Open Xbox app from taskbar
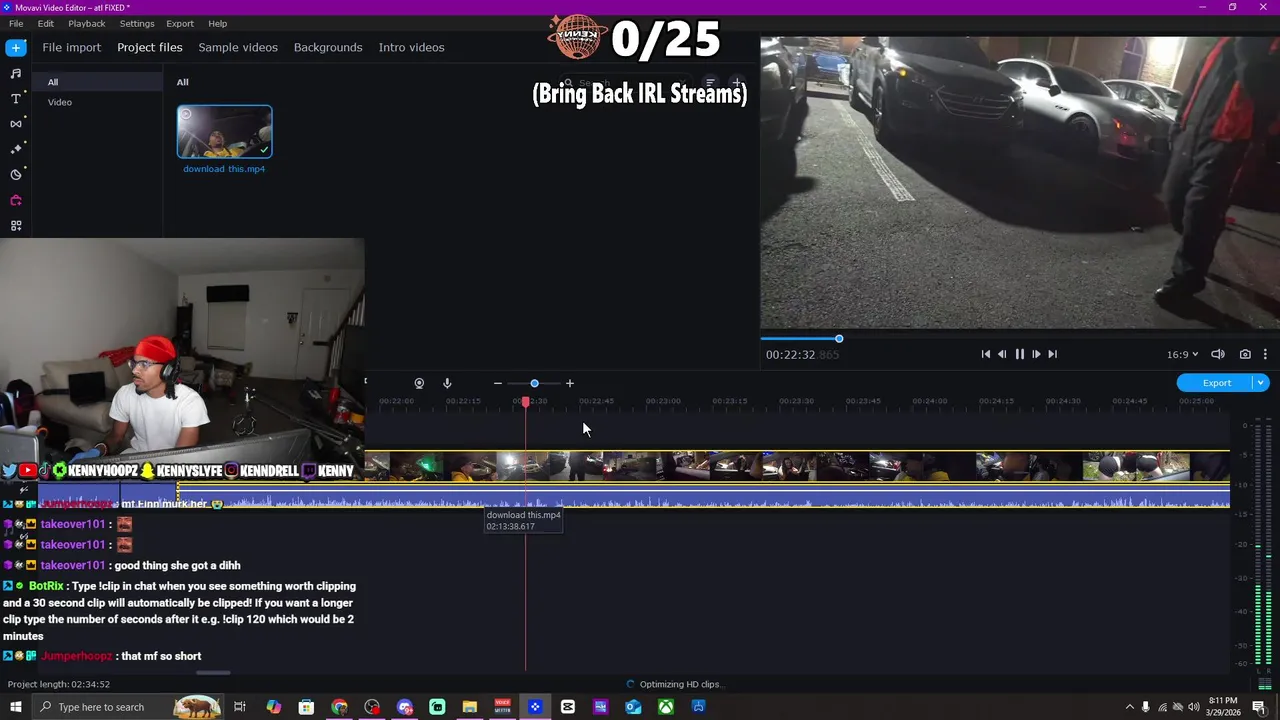1280x720 pixels. coord(666,707)
